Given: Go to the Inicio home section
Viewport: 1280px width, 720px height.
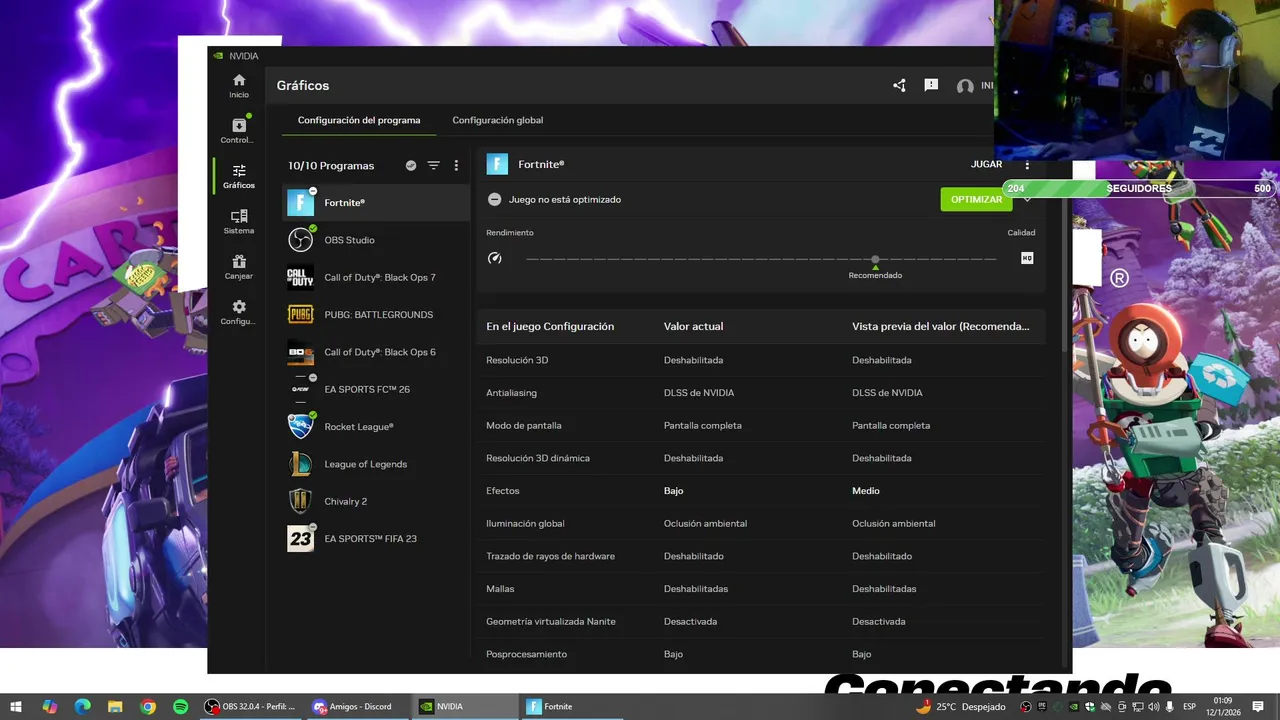Looking at the screenshot, I should point(239,86).
